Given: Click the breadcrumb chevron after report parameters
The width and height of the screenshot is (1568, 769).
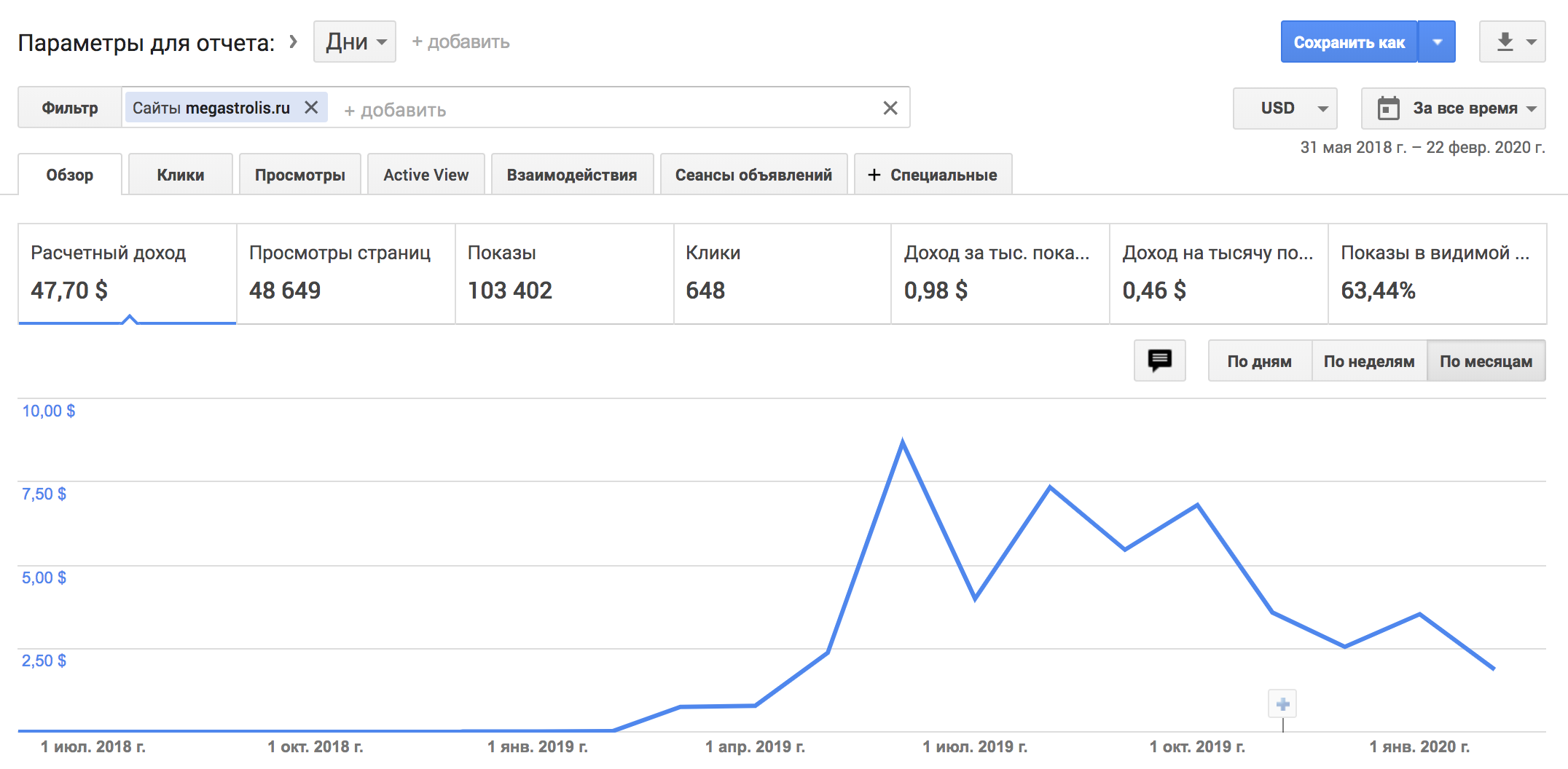Looking at the screenshot, I should (294, 42).
